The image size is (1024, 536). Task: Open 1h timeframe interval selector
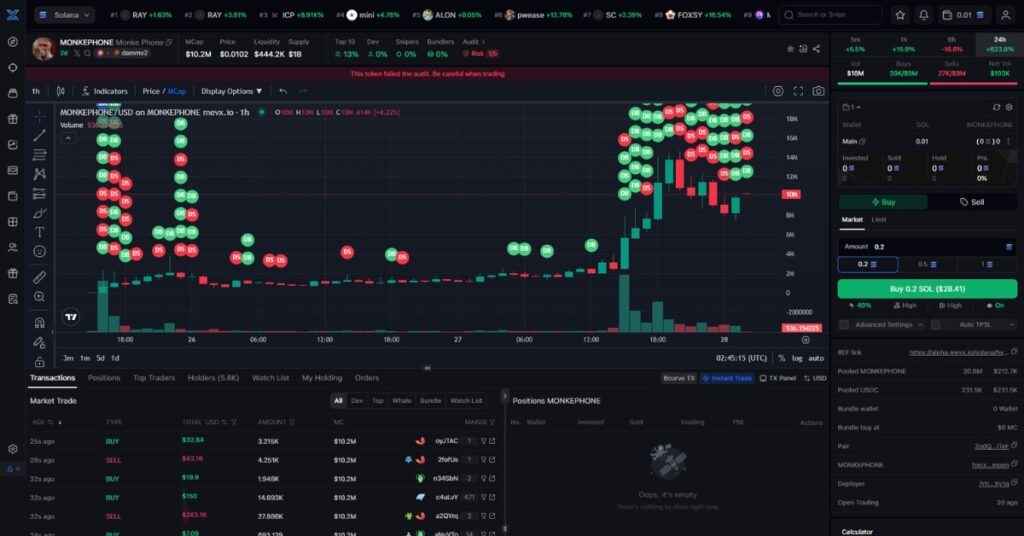point(36,91)
